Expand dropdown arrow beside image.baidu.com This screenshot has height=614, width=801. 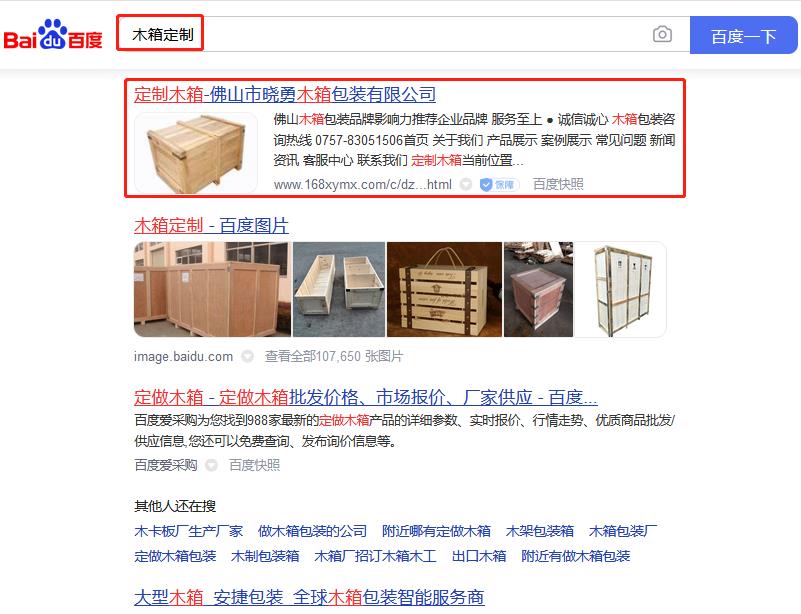pyautogui.click(x=247, y=356)
